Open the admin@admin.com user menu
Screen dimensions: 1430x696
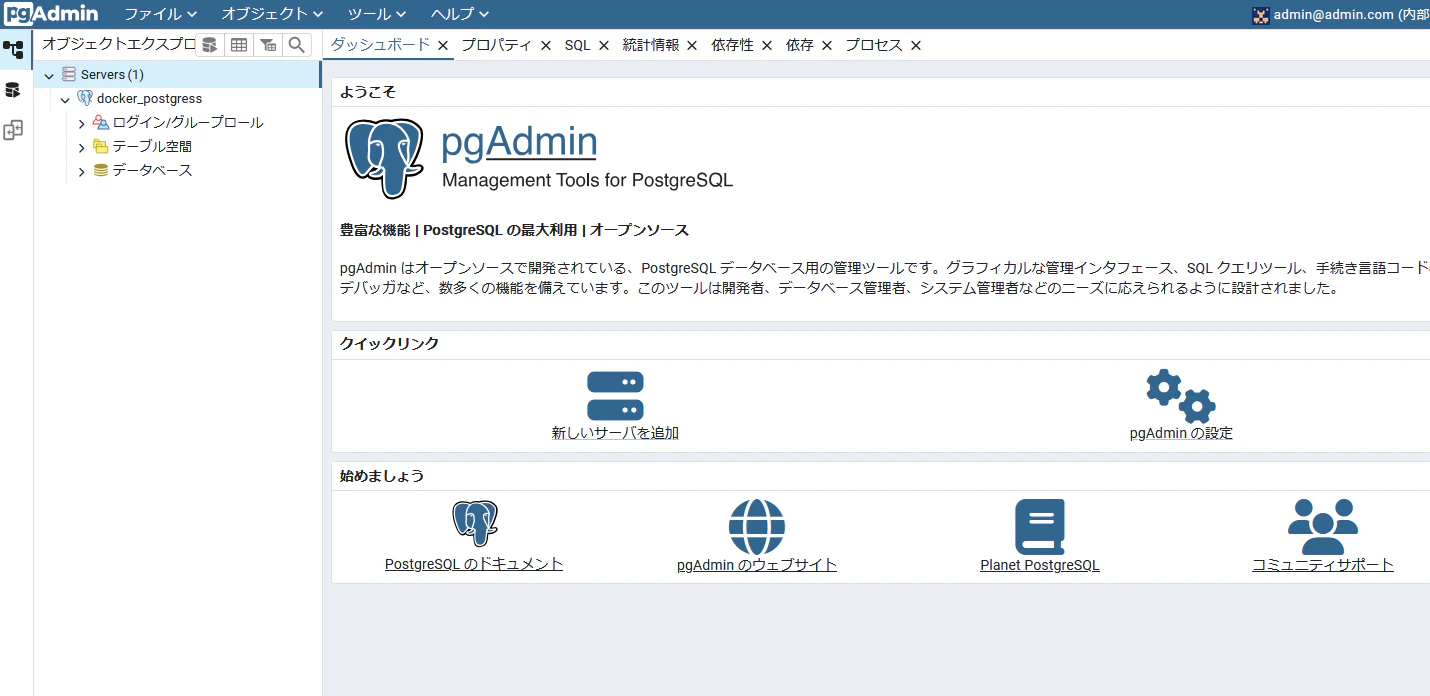pyautogui.click(x=1341, y=15)
